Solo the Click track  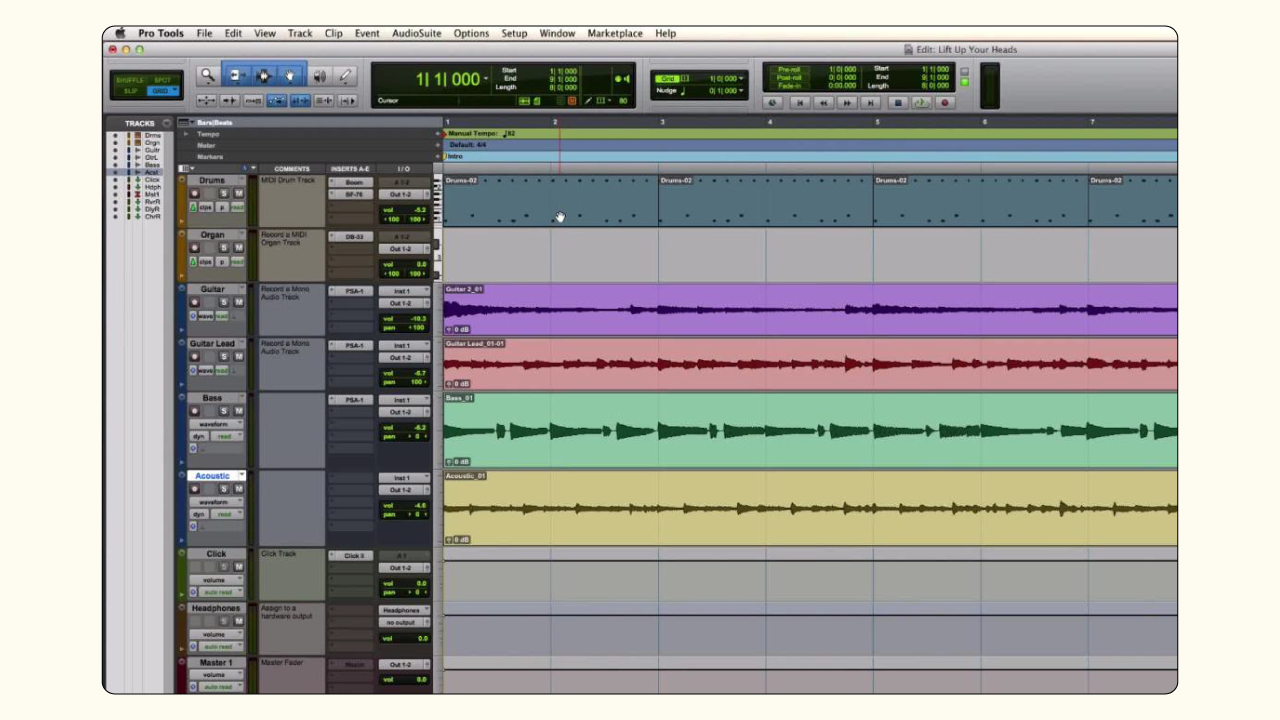pyautogui.click(x=224, y=567)
